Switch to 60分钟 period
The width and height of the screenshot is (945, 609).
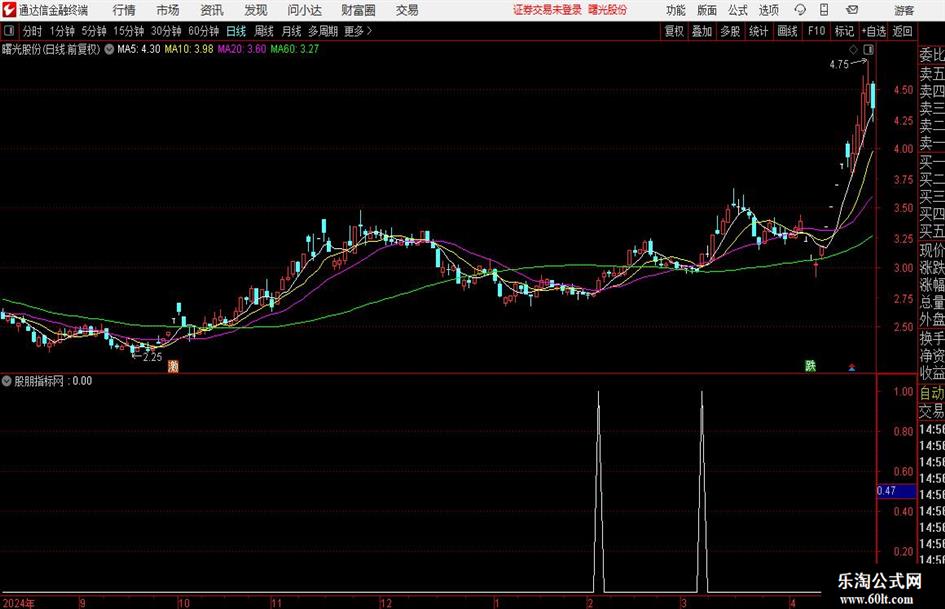204,31
